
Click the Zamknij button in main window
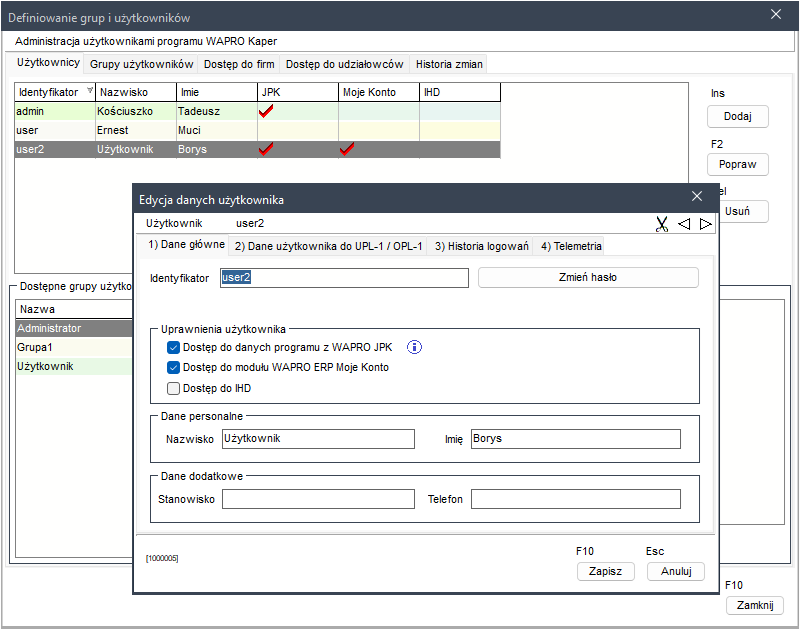coord(755,606)
